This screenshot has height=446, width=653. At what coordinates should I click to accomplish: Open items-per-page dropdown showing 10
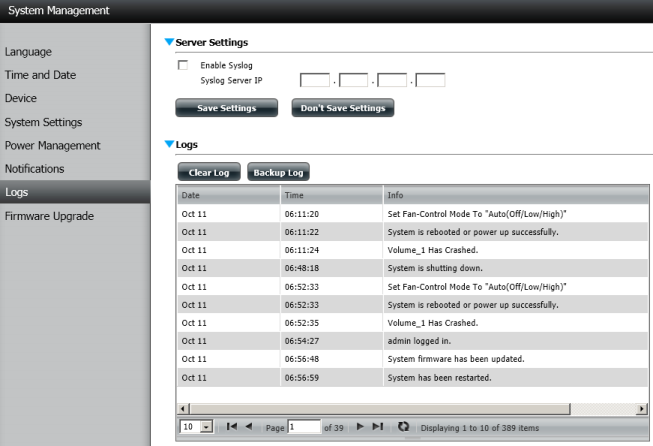(x=197, y=426)
